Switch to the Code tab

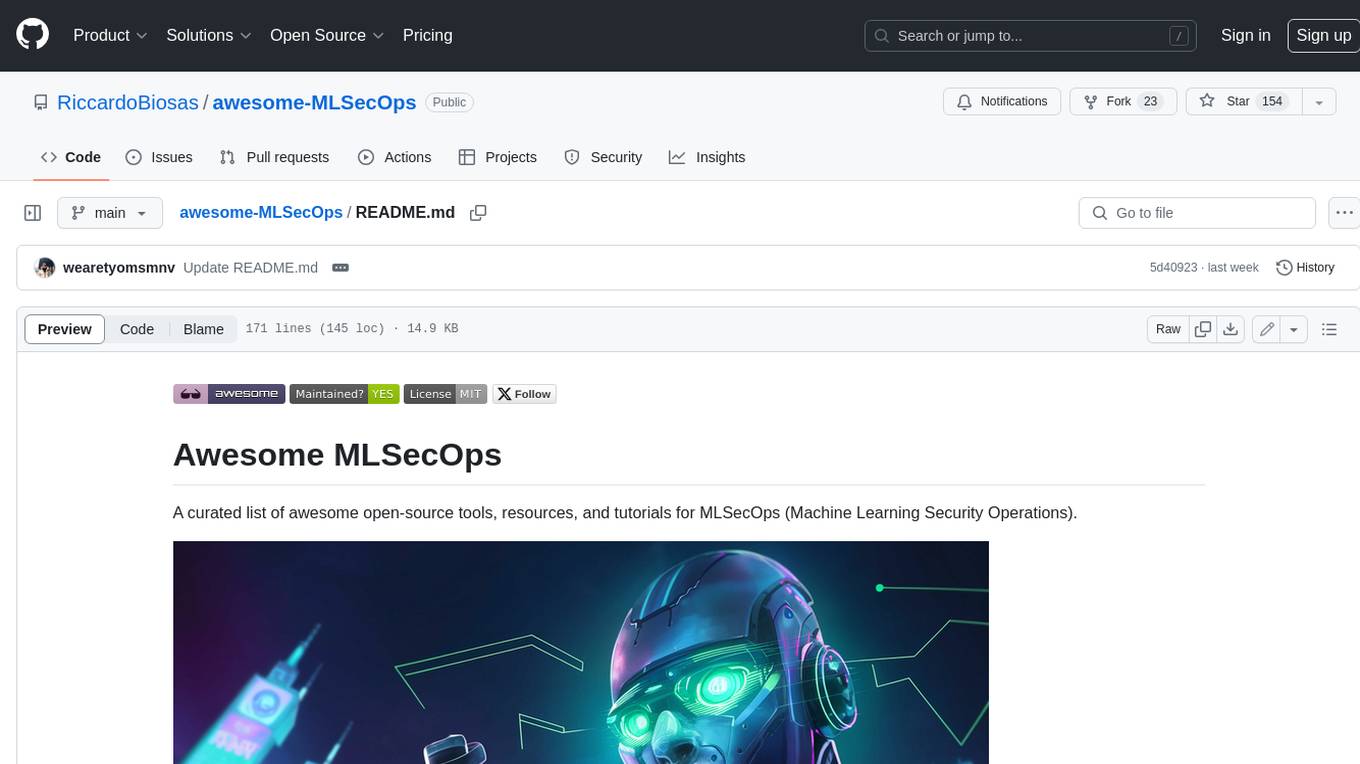[x=71, y=157]
